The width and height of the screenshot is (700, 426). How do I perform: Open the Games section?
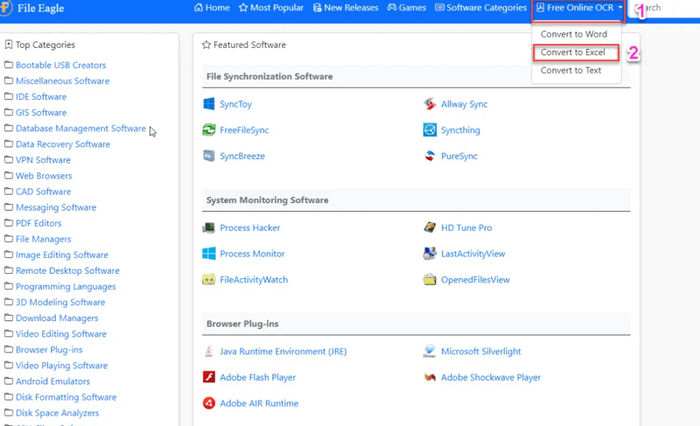point(407,8)
